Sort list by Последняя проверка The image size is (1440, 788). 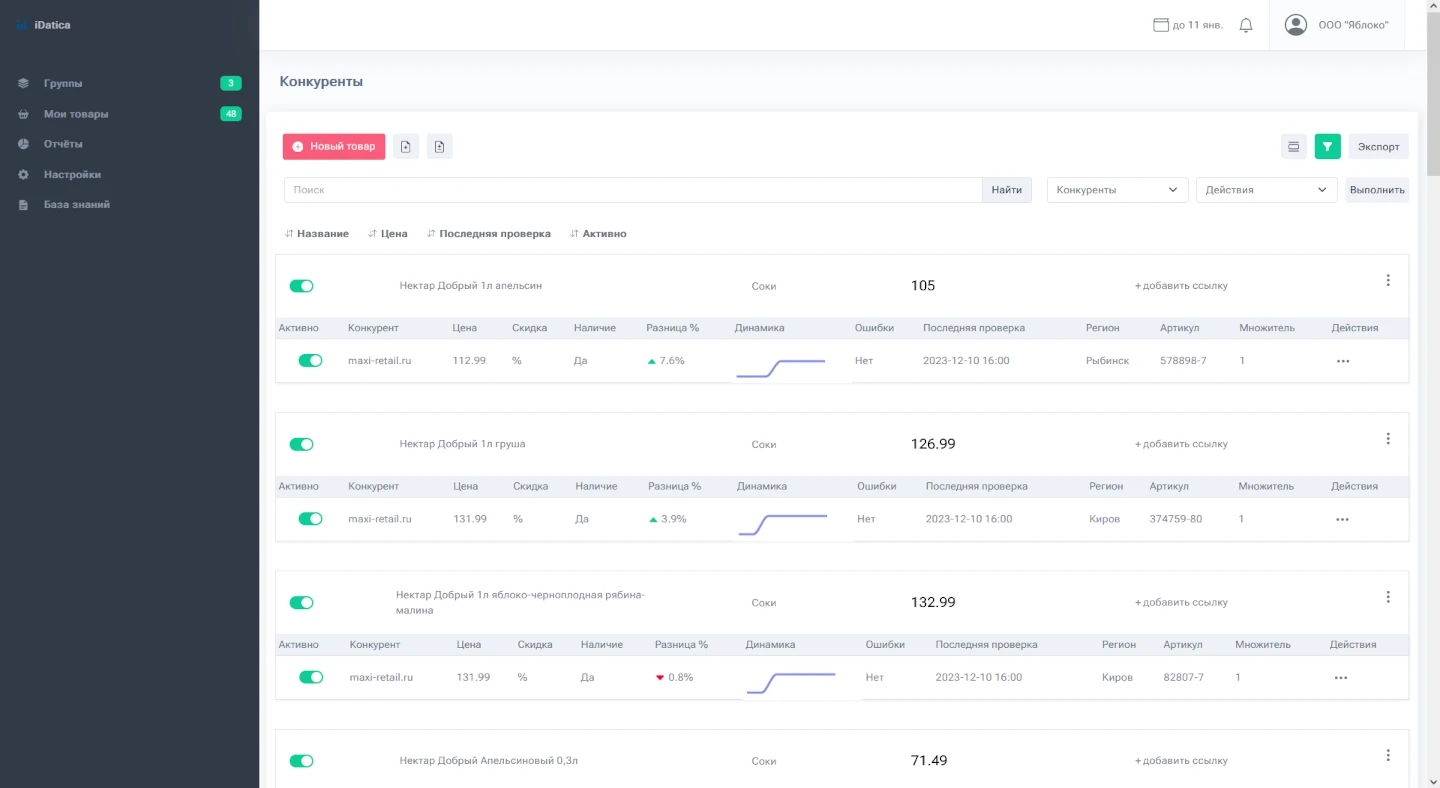click(x=489, y=234)
